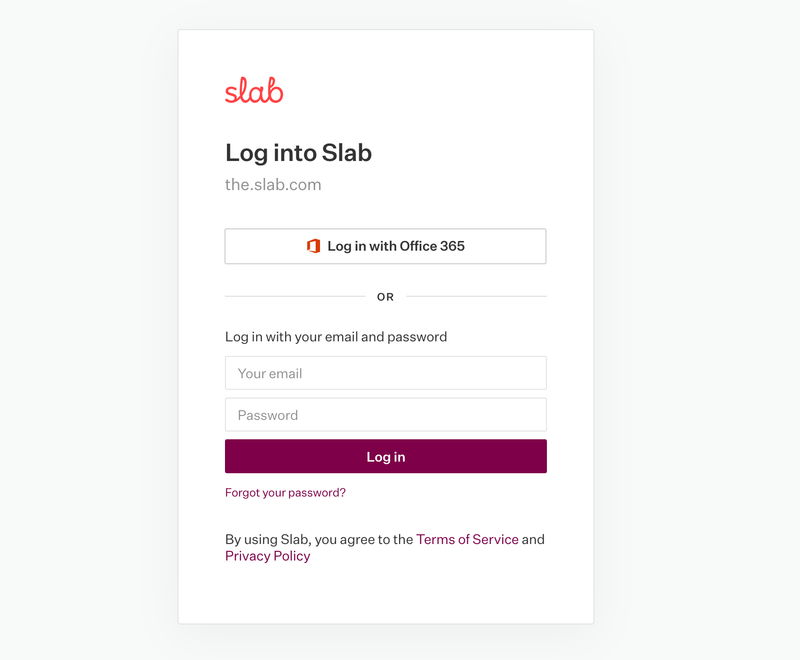Click the red Slab logo
Screen dimensions: 800x660
tap(254, 92)
